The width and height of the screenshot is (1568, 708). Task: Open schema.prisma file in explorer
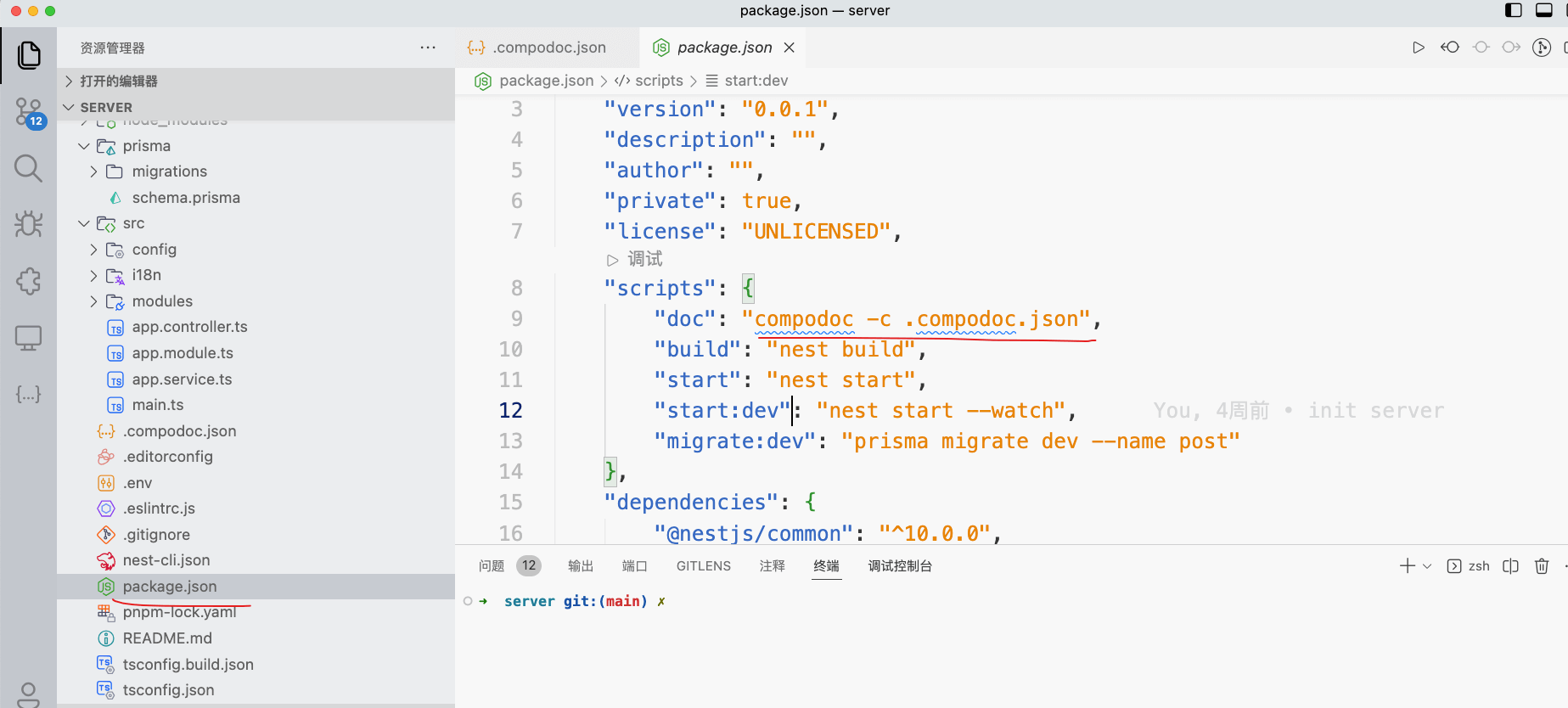pyautogui.click(x=185, y=198)
